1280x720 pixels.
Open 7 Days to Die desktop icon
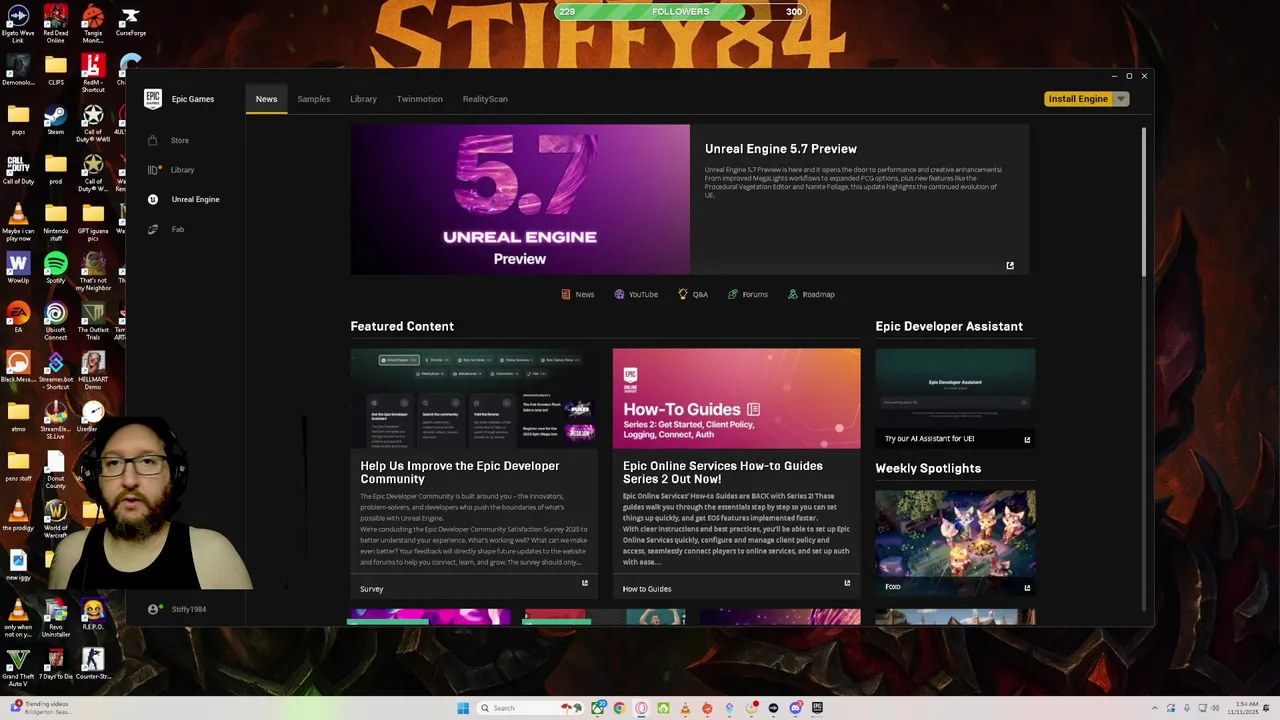(x=55, y=664)
